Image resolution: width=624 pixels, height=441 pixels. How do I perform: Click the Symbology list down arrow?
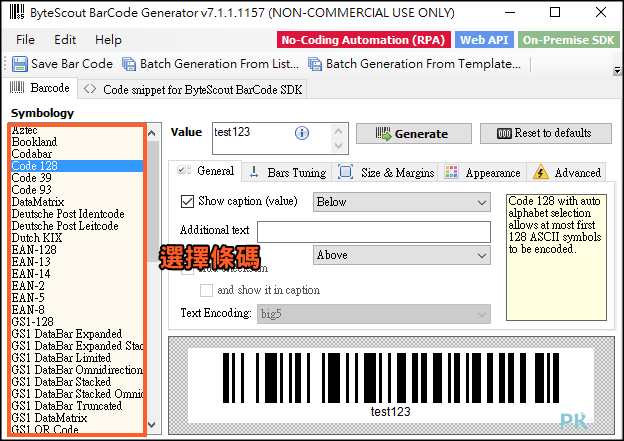click(x=152, y=425)
